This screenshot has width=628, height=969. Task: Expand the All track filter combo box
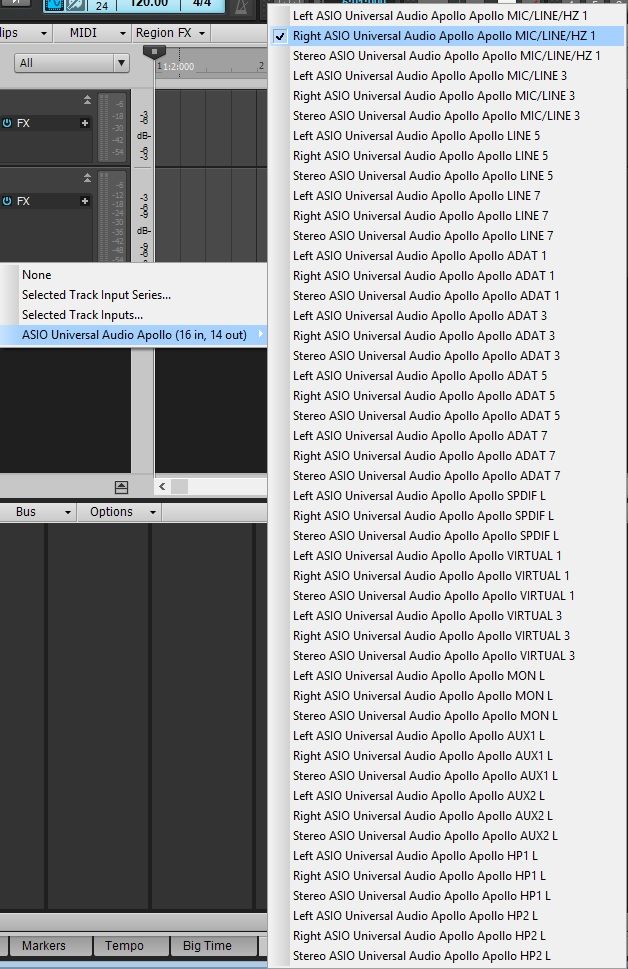click(72, 63)
